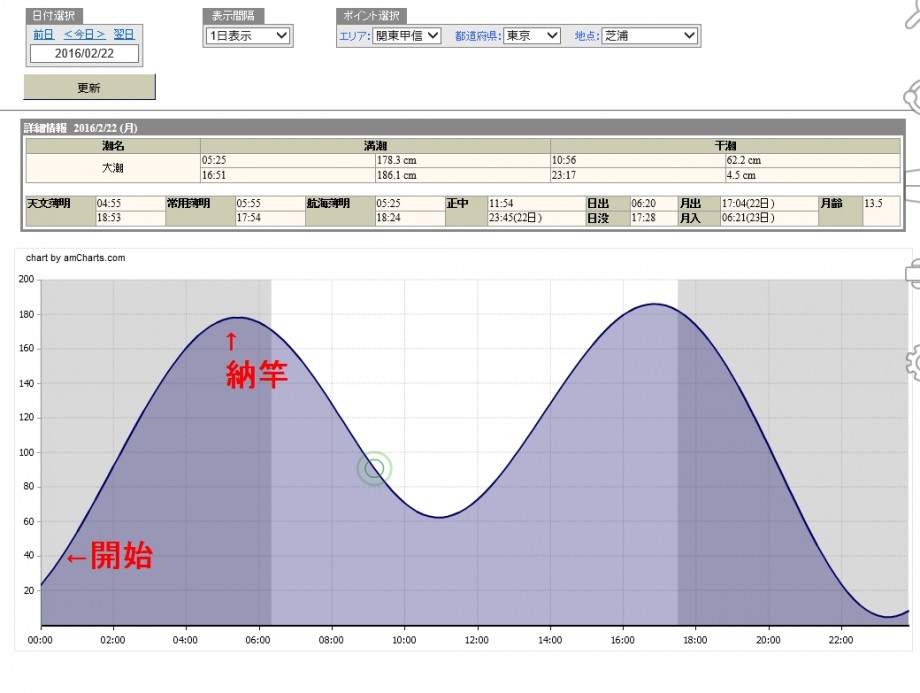Click the 潮名 column header
The height and width of the screenshot is (693, 920).
(x=113, y=146)
